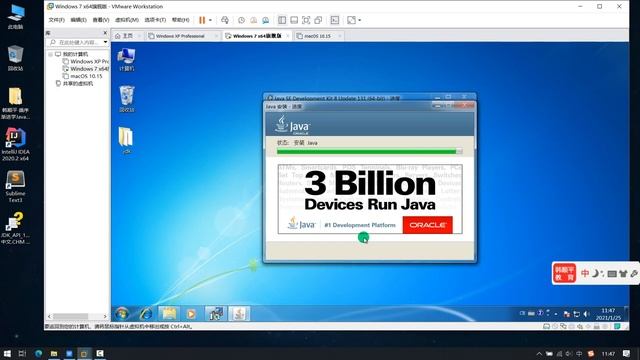Open the 选项卡(T) menu
The width and height of the screenshot is (640, 360).
click(155, 20)
